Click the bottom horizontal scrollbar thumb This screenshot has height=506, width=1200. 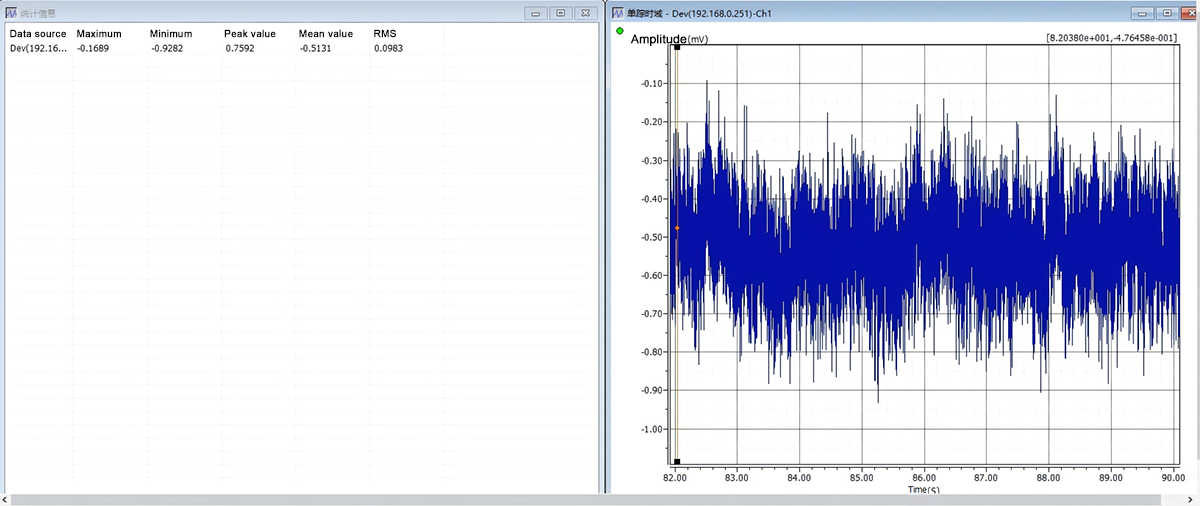point(598,499)
